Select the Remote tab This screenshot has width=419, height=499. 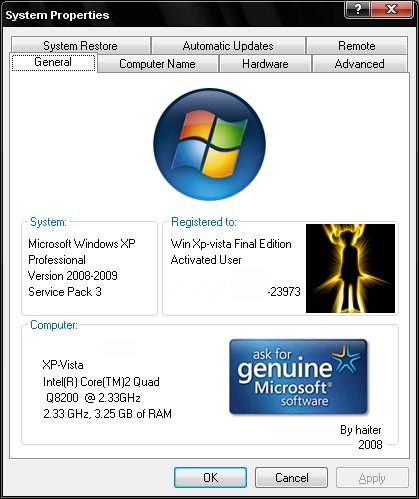click(x=357, y=46)
